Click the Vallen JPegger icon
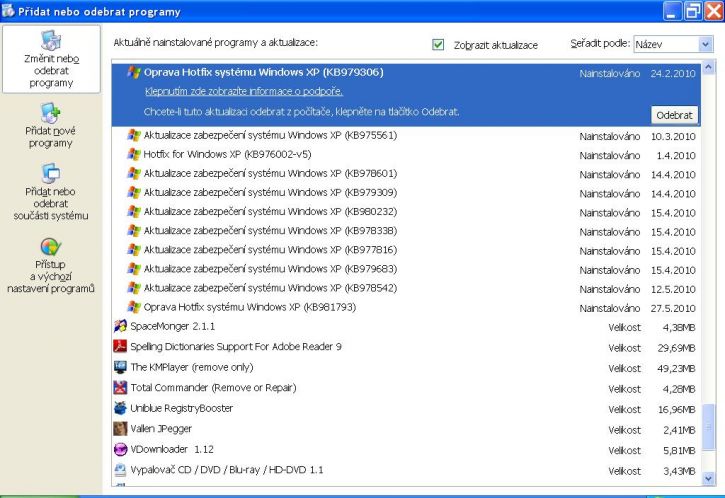 click(x=120, y=429)
